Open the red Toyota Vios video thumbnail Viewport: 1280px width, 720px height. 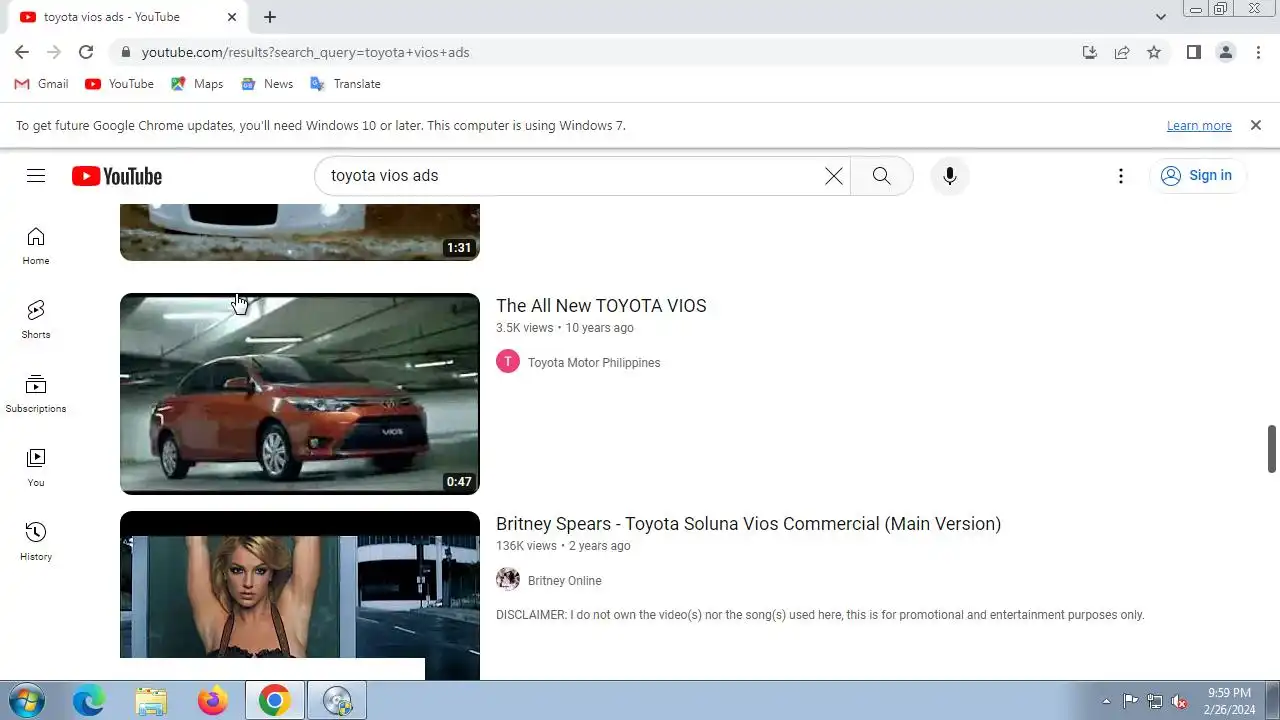[300, 394]
